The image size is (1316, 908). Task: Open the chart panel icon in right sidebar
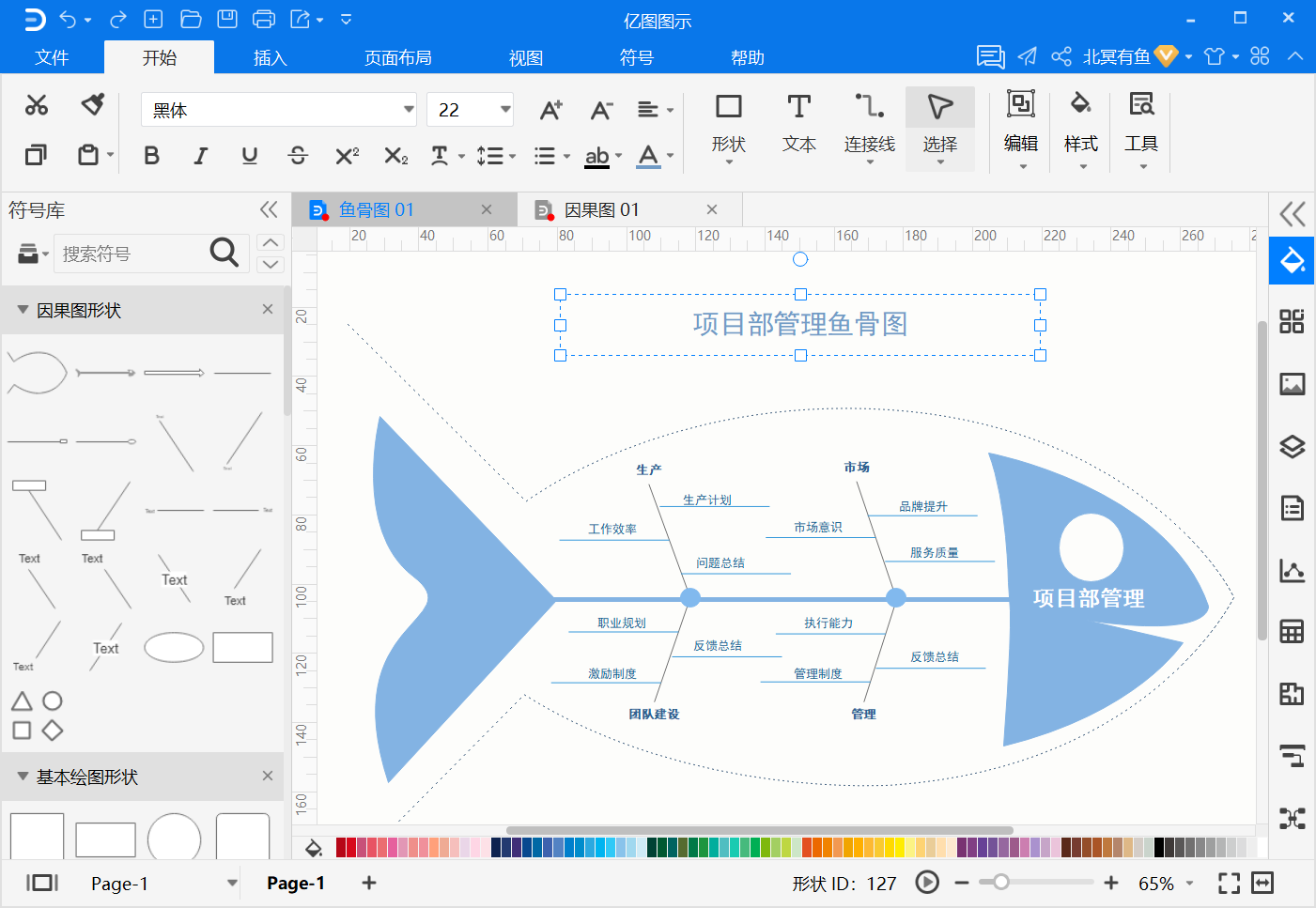(1293, 570)
